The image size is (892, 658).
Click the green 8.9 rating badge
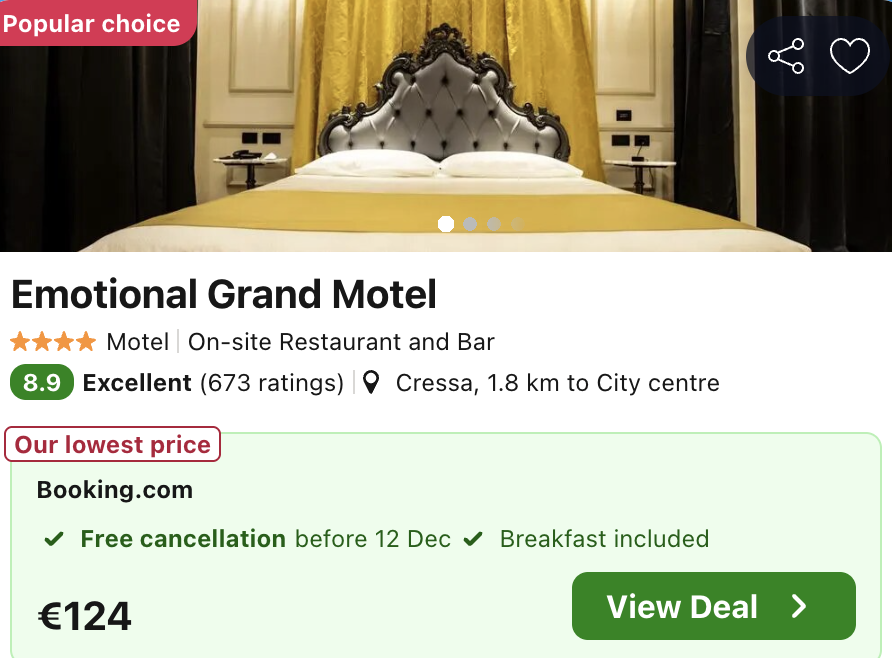pos(42,382)
